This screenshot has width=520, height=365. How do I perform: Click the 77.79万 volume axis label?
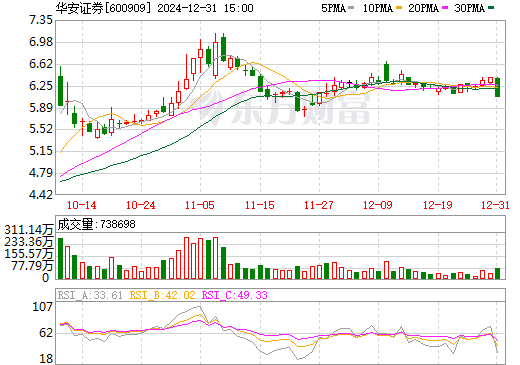[33, 266]
